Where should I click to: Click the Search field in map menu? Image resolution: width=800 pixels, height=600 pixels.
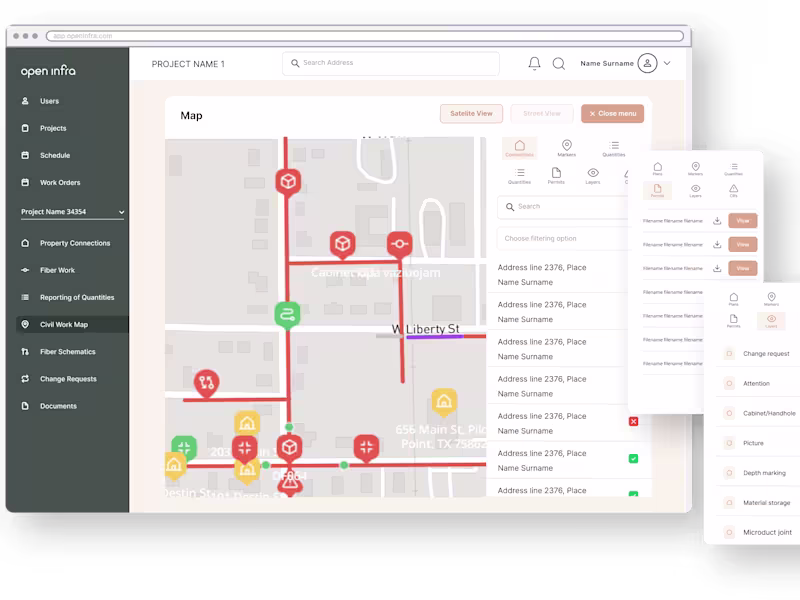[561, 207]
